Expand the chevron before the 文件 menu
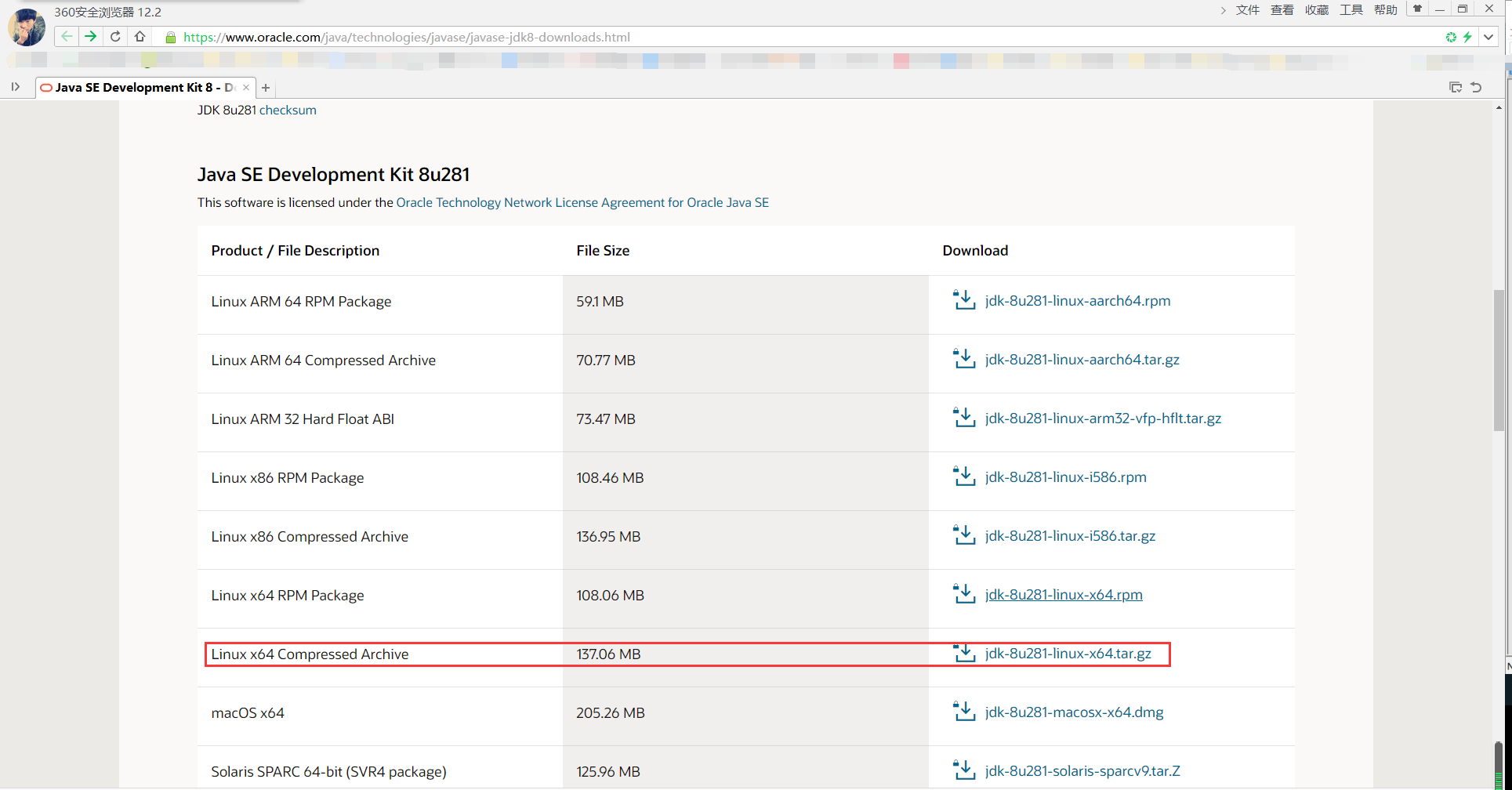1512x790 pixels. coord(1223,10)
